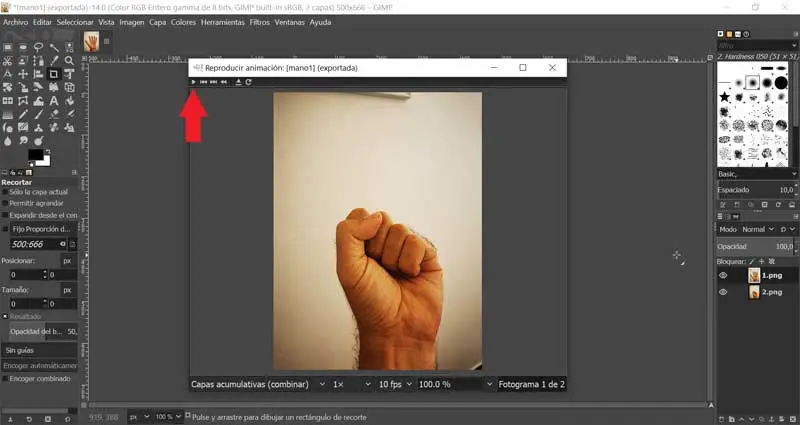Image resolution: width=800 pixels, height=425 pixels.
Task: Click the 500:666 proportion input field
Action: pos(34,244)
